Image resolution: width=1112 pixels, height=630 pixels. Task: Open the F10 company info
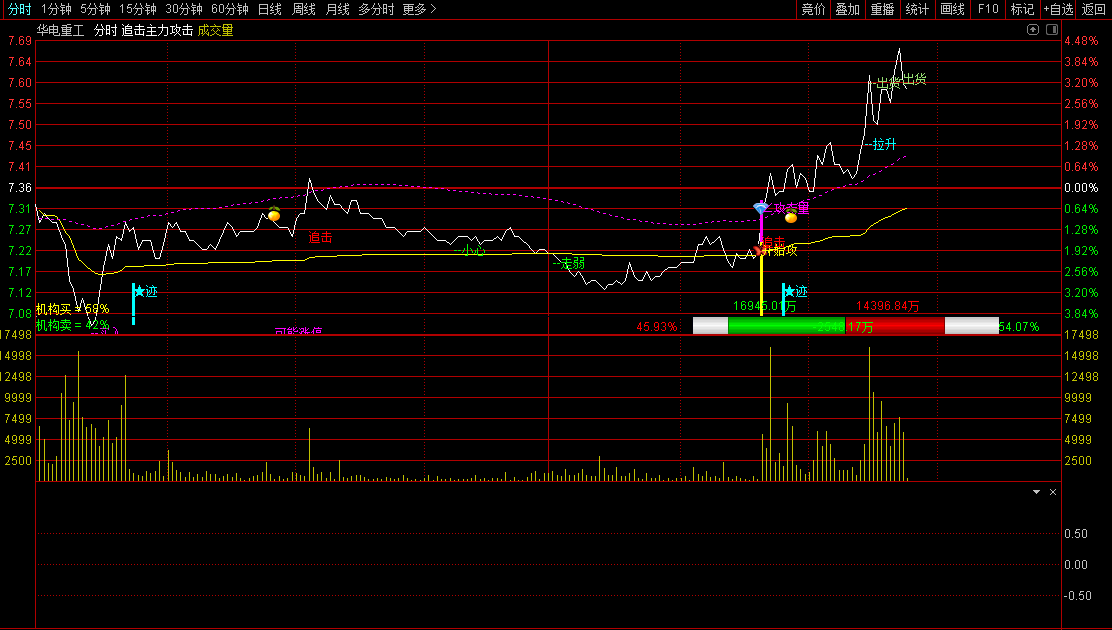pyautogui.click(x=988, y=9)
